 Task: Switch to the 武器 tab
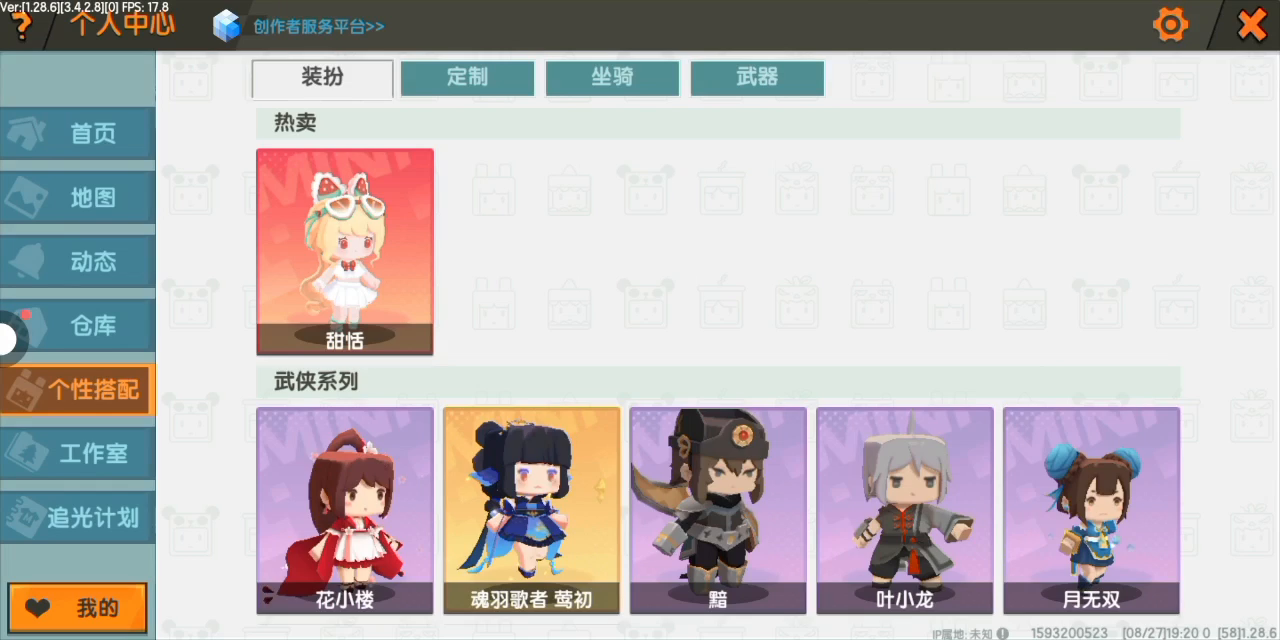(757, 78)
